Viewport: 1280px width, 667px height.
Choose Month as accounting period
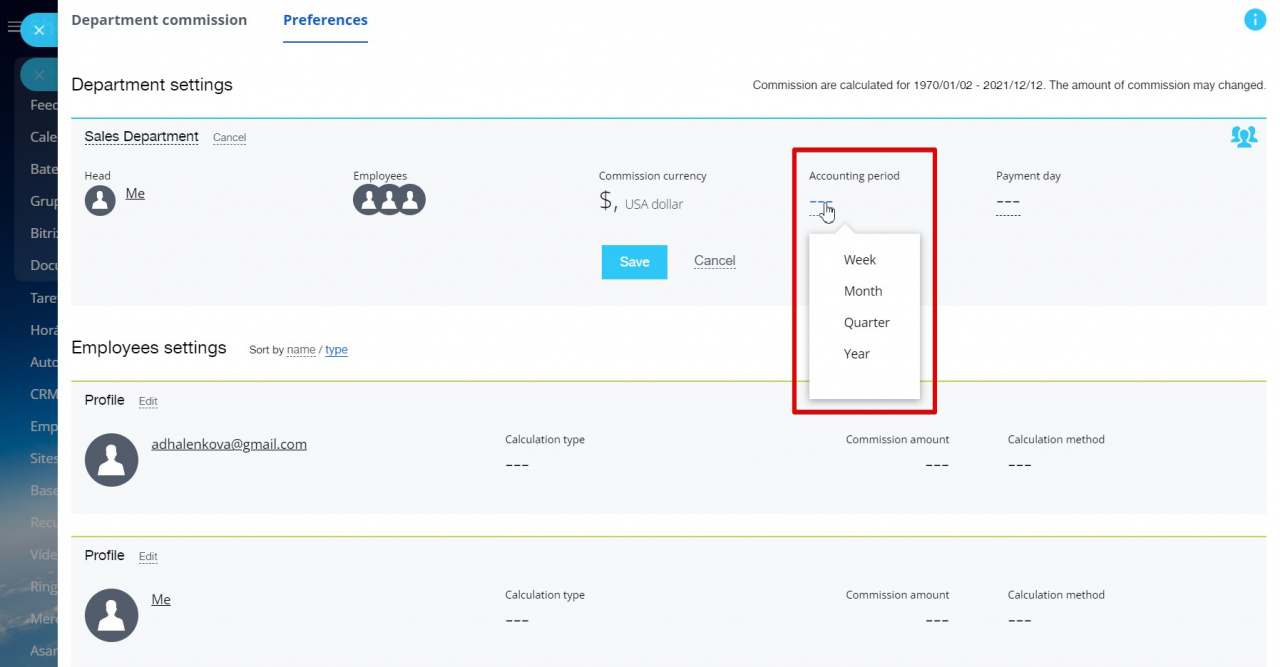pyautogui.click(x=862, y=291)
